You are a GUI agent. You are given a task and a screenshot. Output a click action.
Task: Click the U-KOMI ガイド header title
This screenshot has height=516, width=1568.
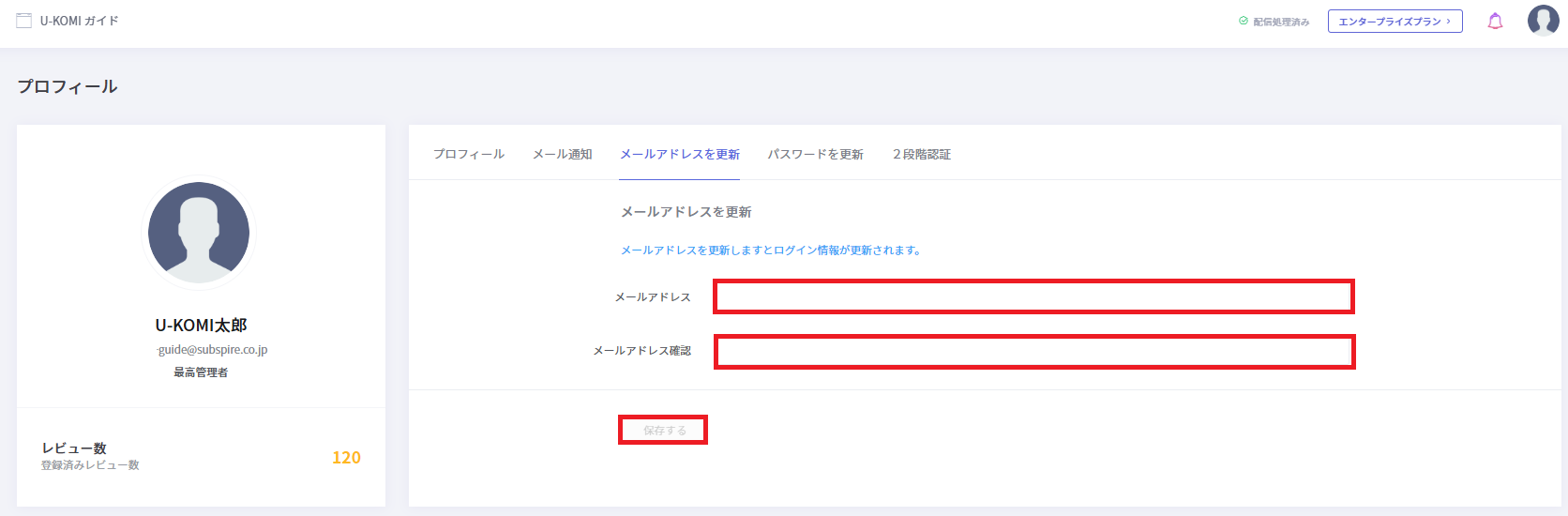pyautogui.click(x=80, y=21)
